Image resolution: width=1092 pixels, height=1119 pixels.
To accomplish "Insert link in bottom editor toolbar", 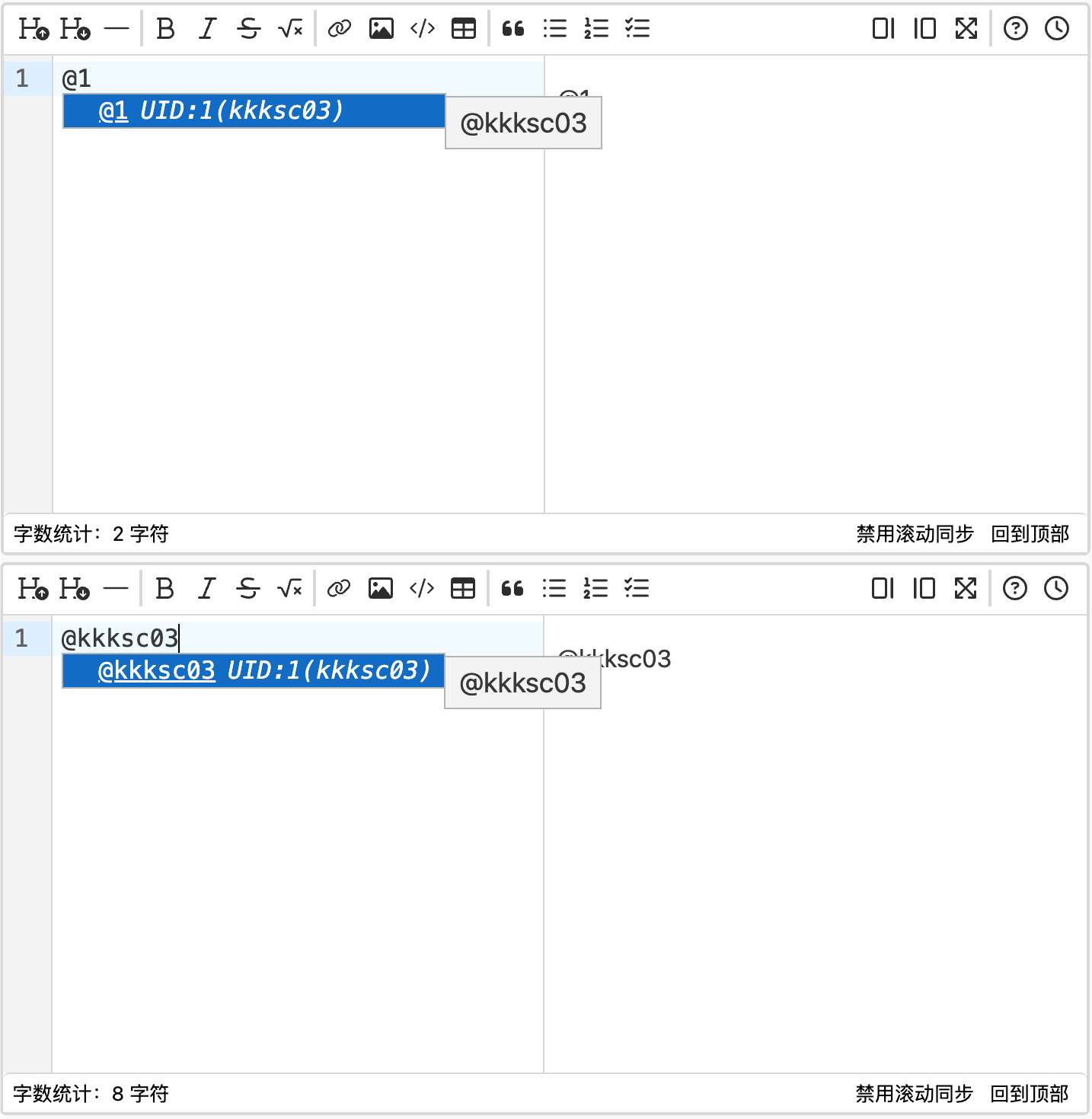I will [x=339, y=589].
